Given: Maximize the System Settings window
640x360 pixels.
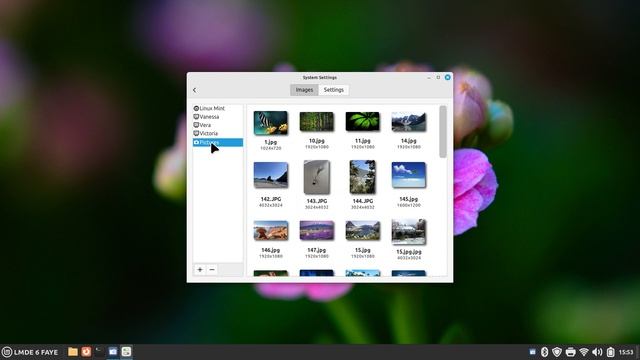Looking at the screenshot, I should click(x=438, y=77).
